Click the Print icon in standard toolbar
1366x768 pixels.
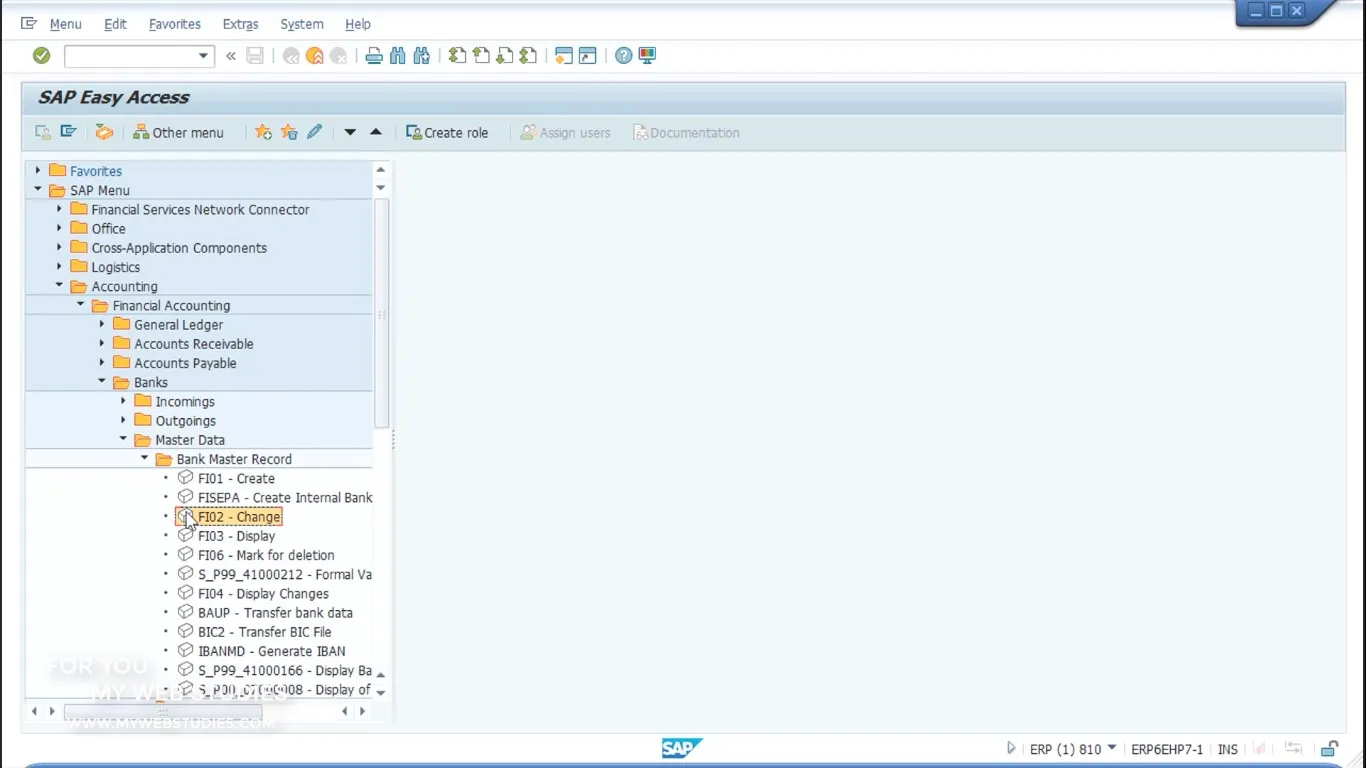[x=374, y=56]
